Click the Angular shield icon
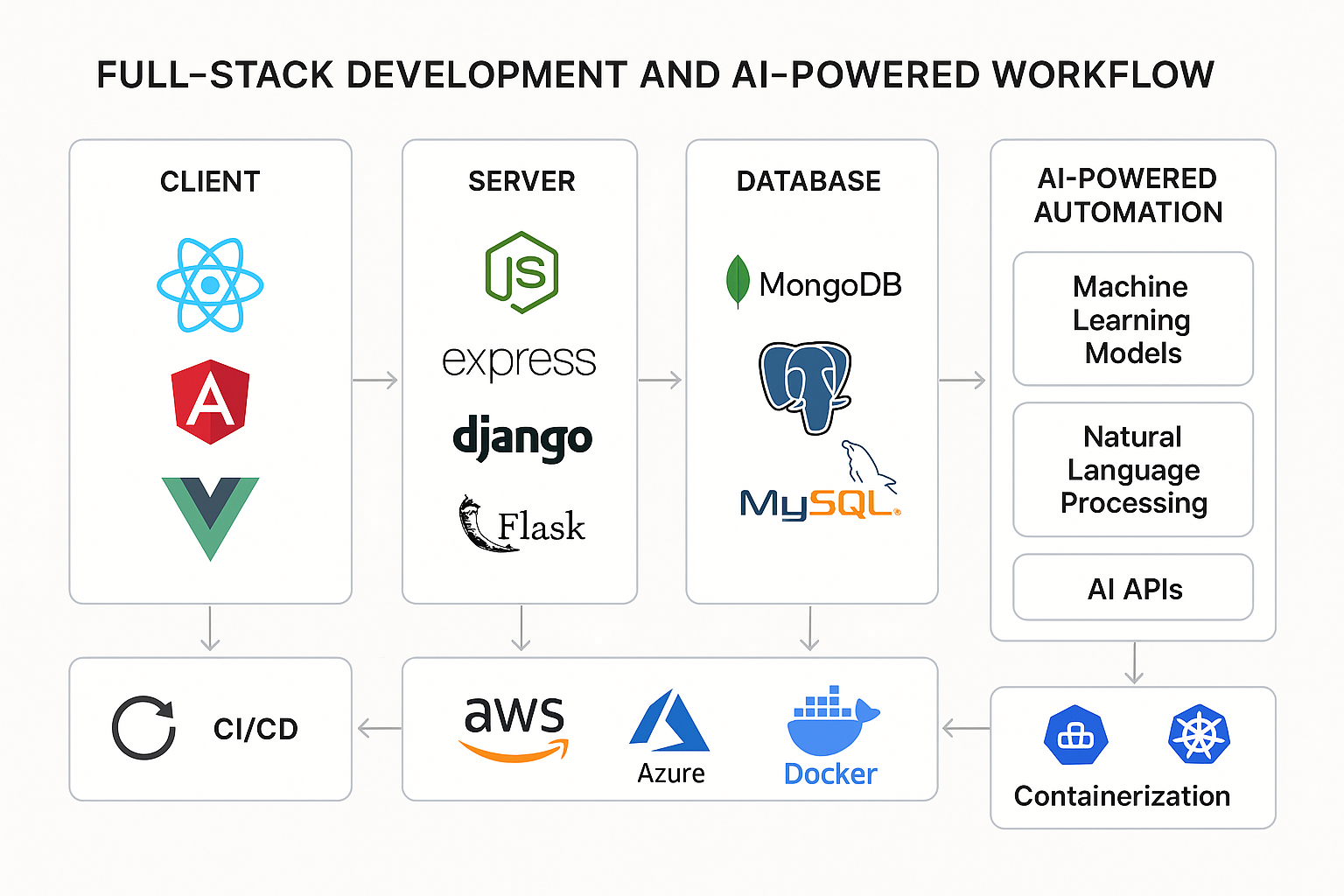This screenshot has width=1344, height=896. (x=209, y=402)
